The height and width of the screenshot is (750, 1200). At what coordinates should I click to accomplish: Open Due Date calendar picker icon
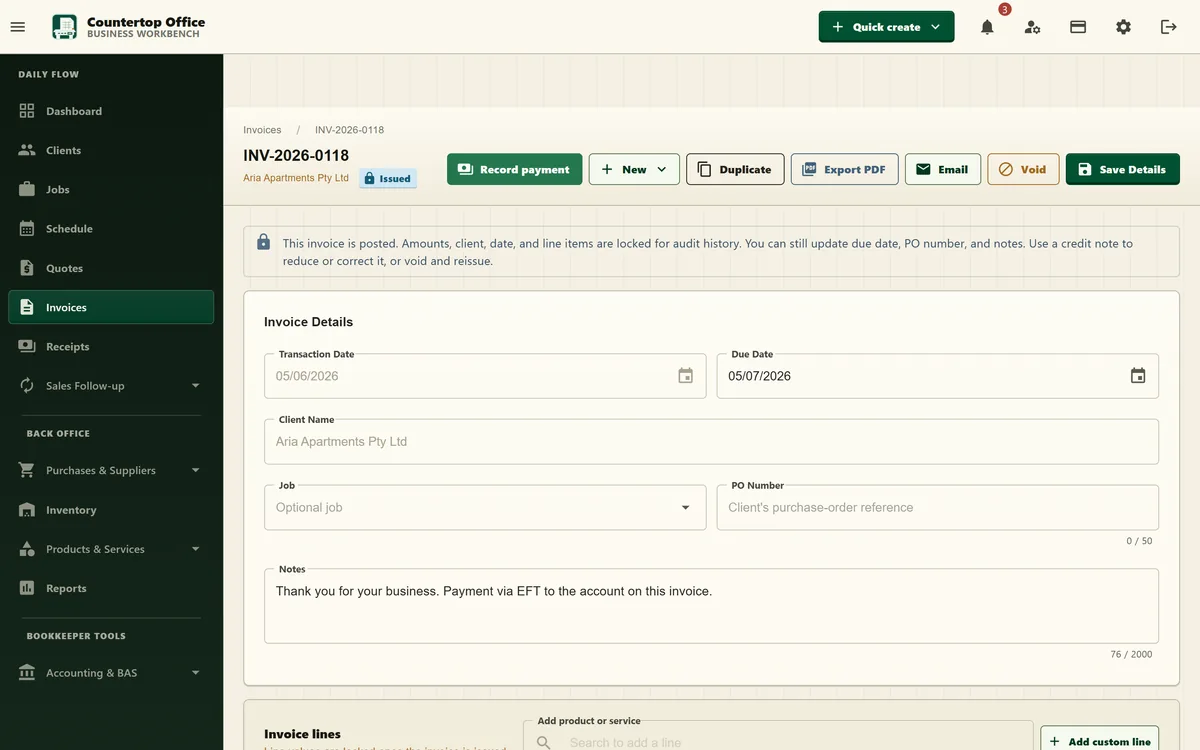(x=1138, y=376)
